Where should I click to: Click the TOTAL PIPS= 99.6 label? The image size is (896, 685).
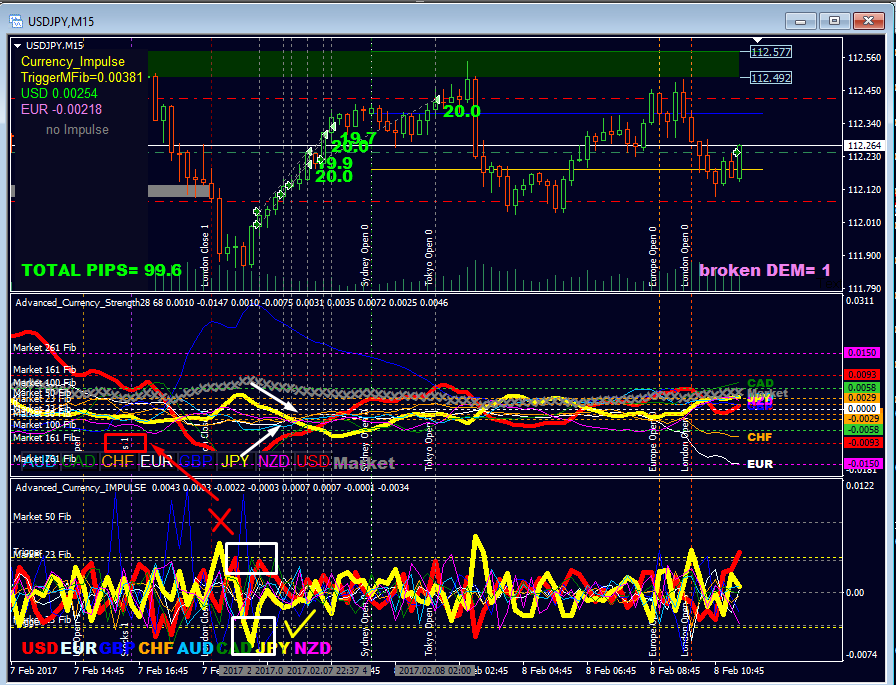click(102, 270)
